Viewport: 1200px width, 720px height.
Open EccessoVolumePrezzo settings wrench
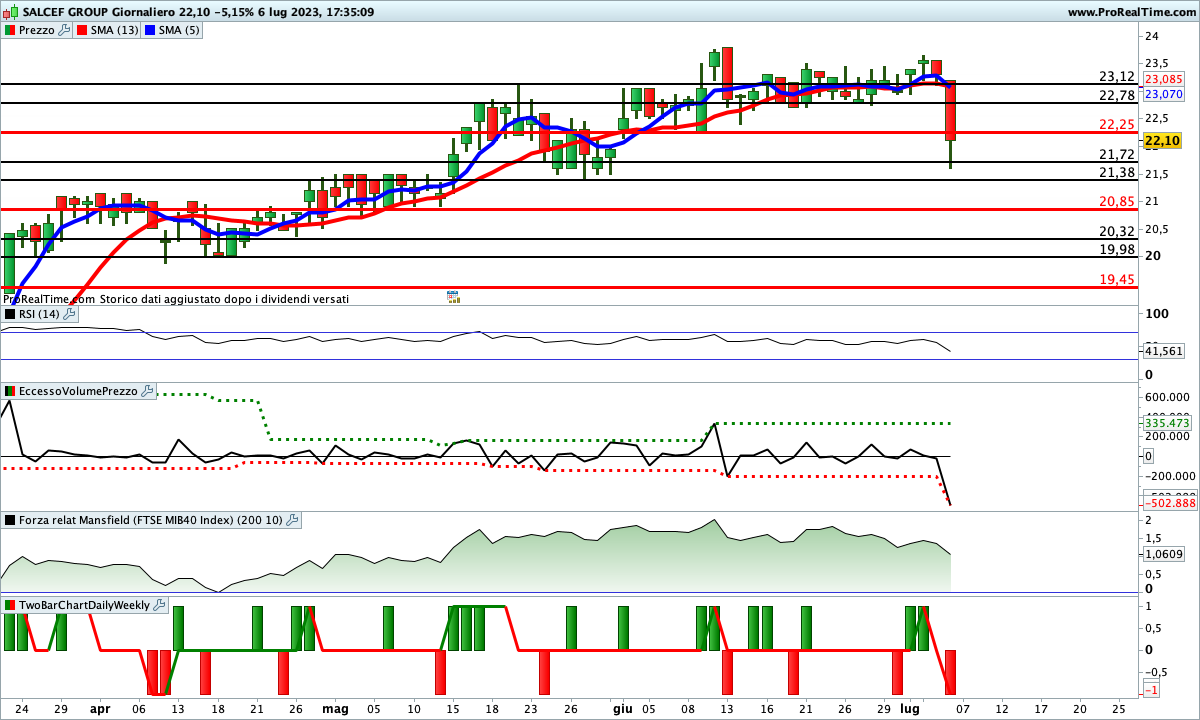pos(147,391)
